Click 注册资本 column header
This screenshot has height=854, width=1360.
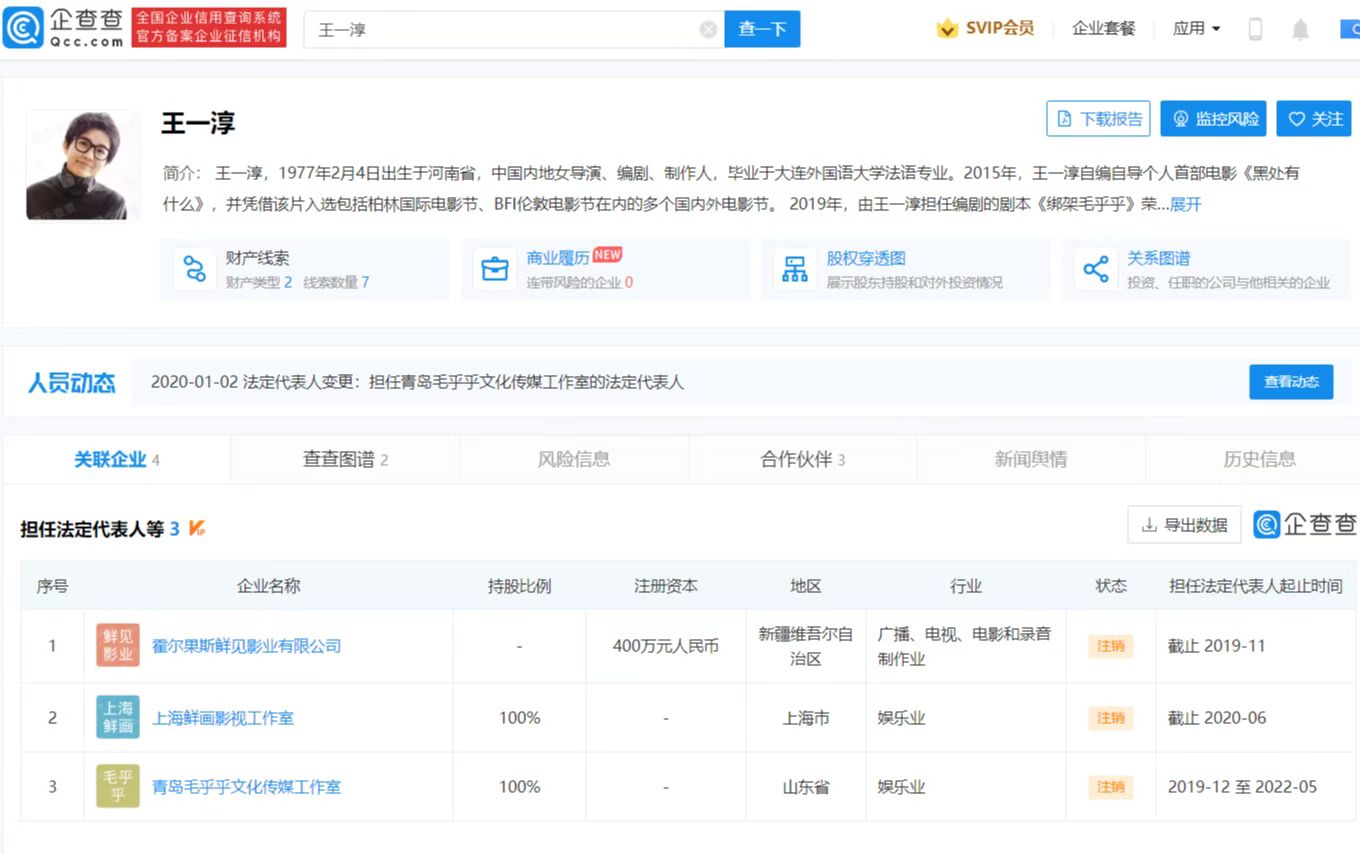666,586
